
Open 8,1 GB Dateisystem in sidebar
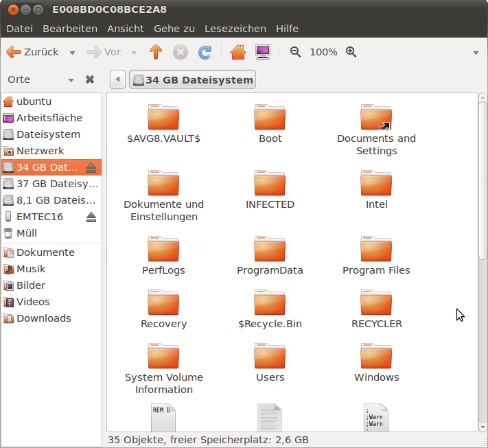51,200
